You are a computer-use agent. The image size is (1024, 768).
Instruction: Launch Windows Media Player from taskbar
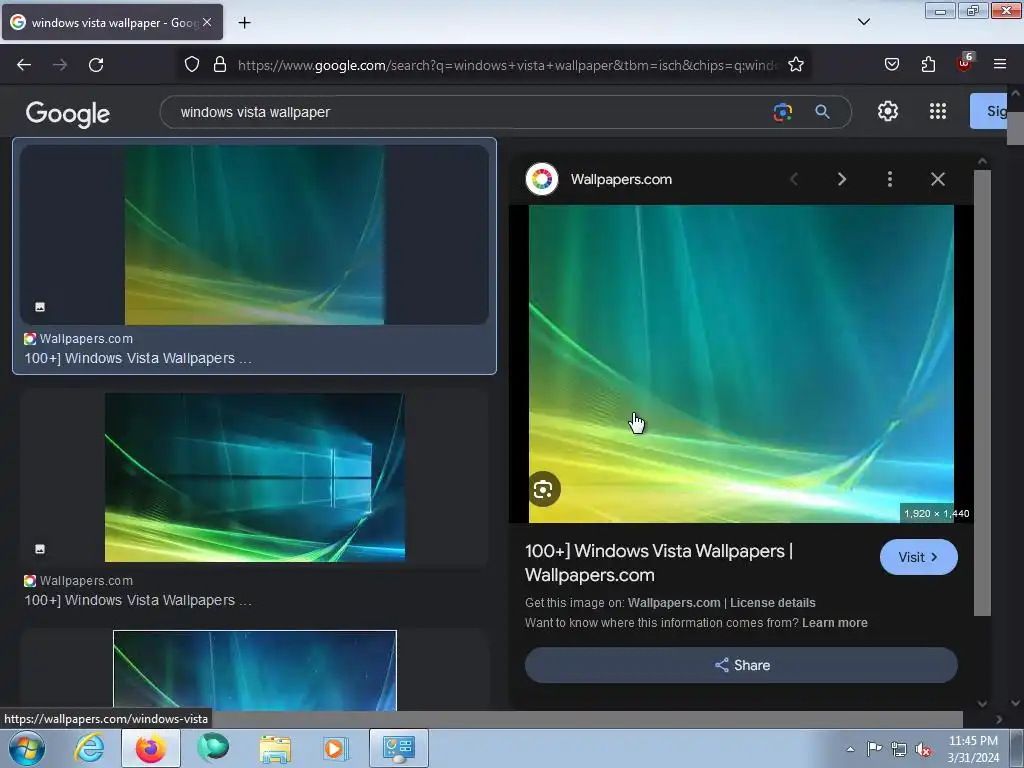(x=336, y=748)
